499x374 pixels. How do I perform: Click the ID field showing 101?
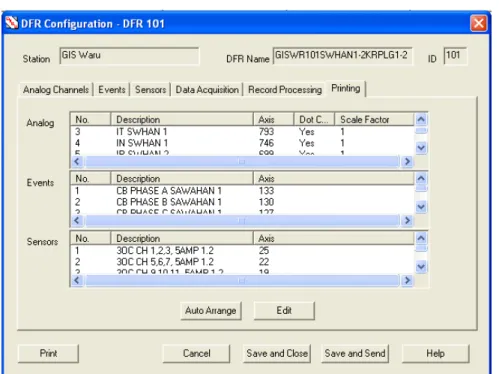click(455, 56)
